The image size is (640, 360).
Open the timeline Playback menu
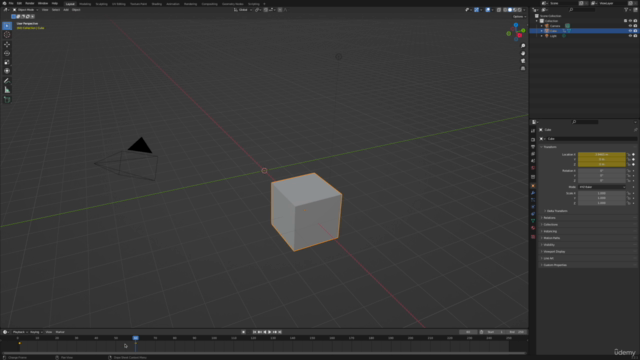pos(19,332)
